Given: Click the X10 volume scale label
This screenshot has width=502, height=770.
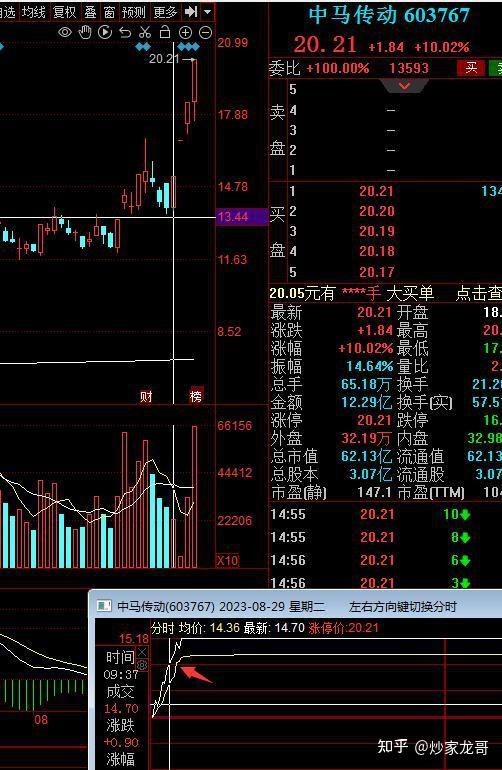Looking at the screenshot, I should (x=228, y=560).
